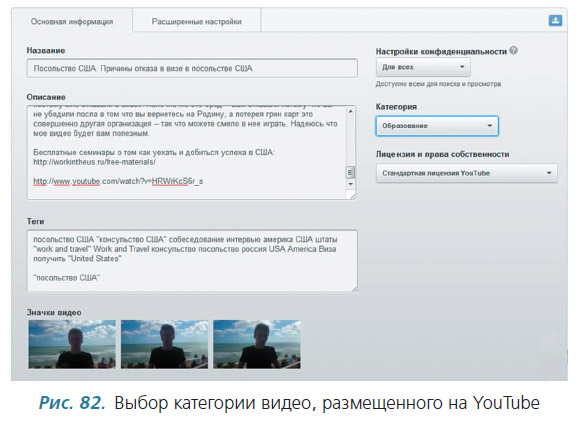Open the Образование category dropdown
The height and width of the screenshot is (425, 580).
437,126
